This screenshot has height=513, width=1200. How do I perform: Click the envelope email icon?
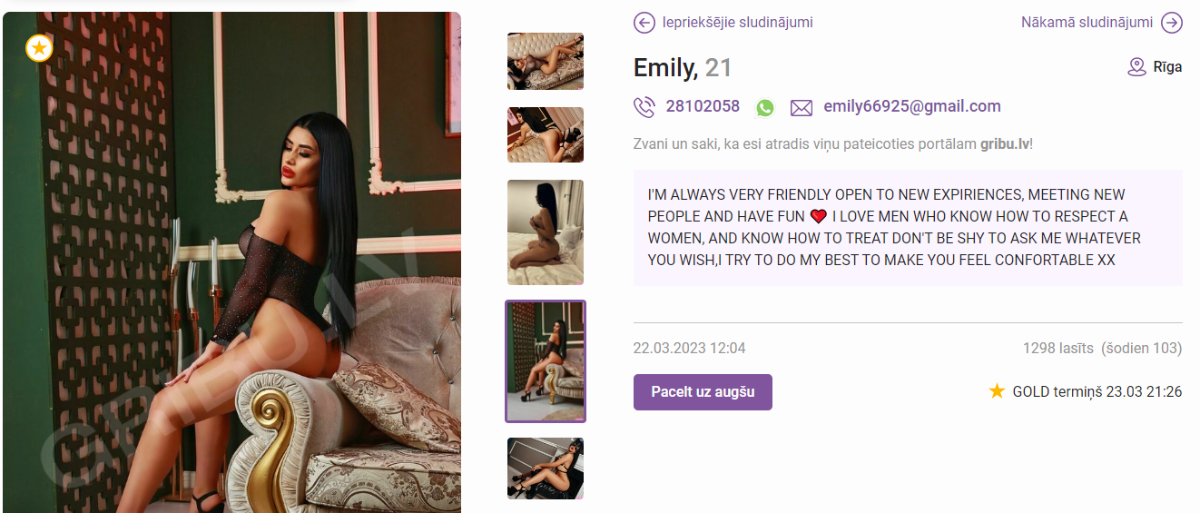(801, 108)
